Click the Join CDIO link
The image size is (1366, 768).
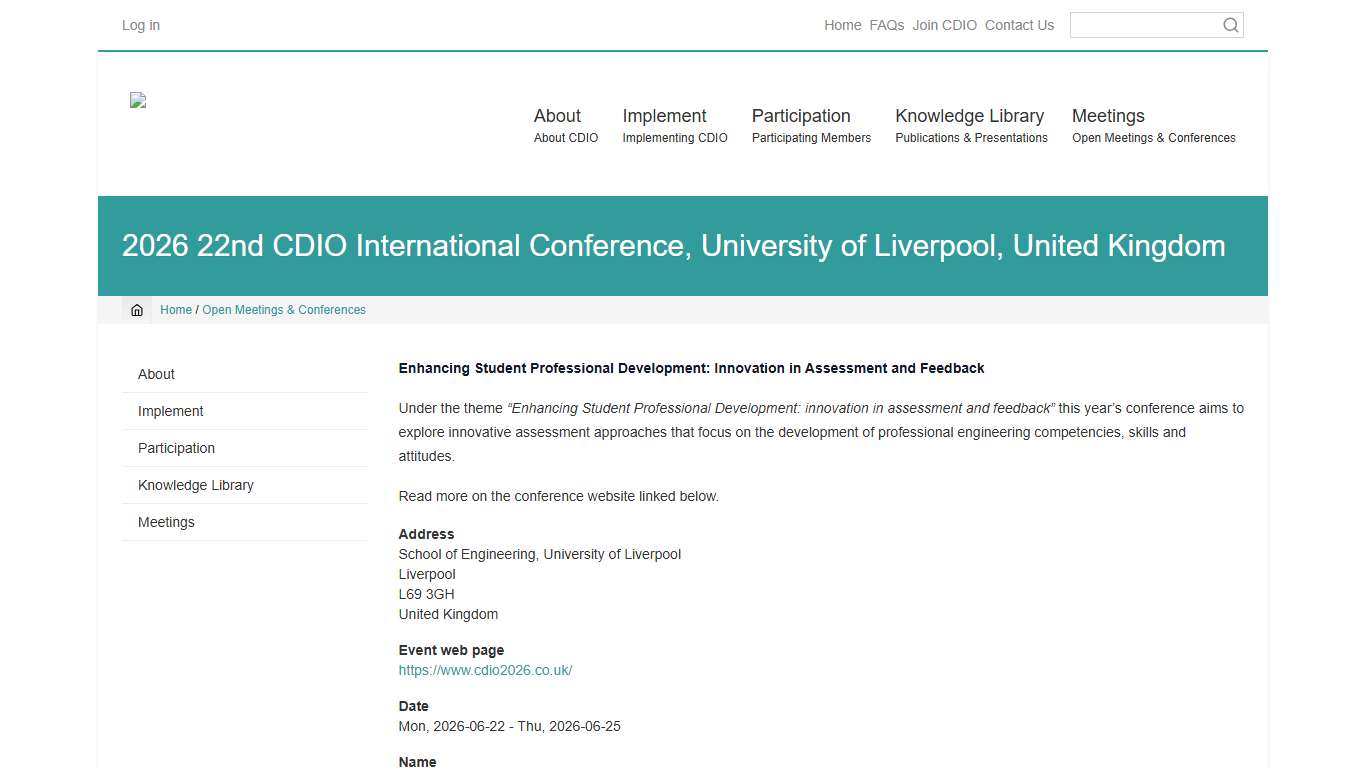944,25
